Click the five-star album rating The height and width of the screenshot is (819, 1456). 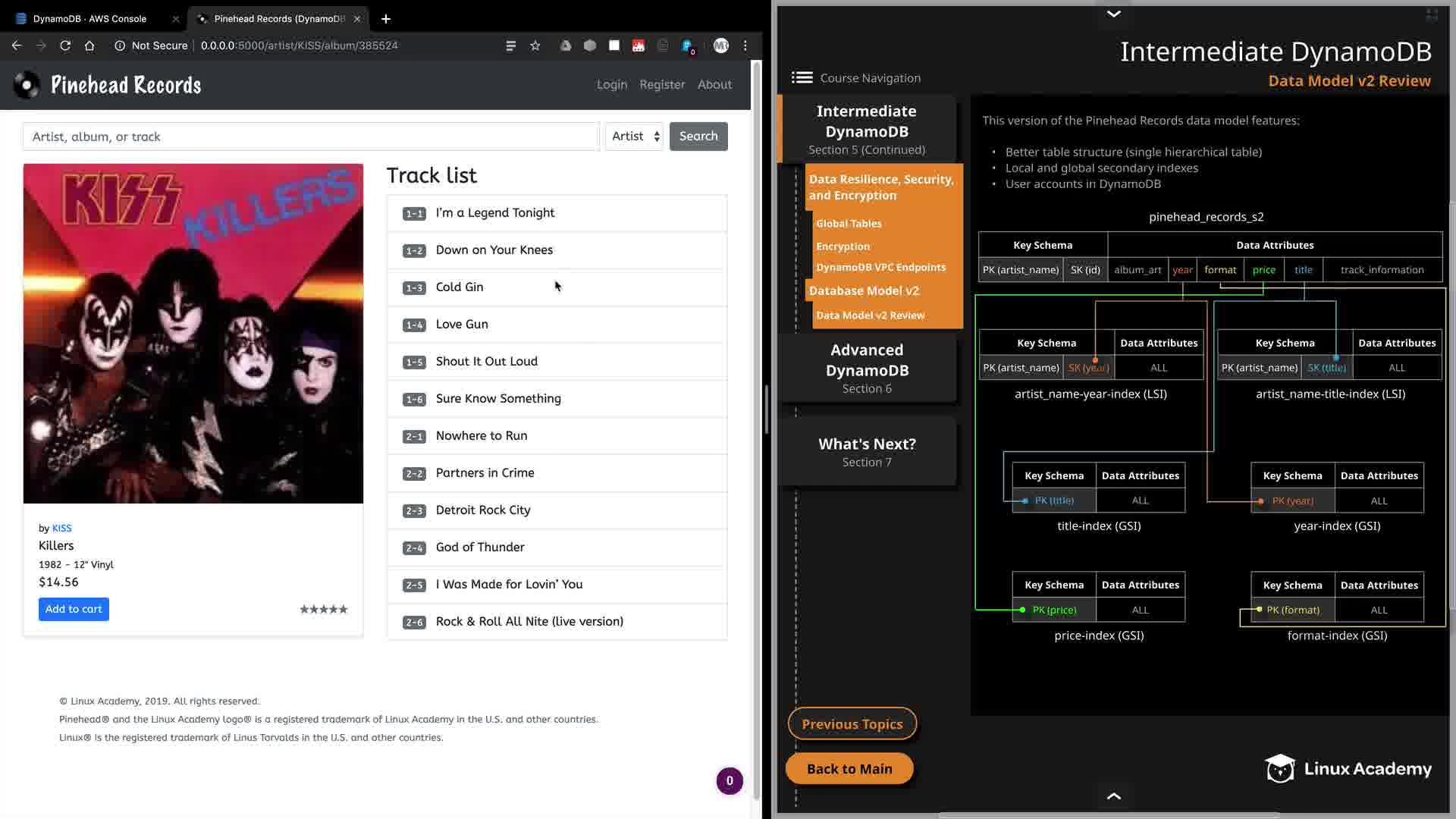pos(323,609)
